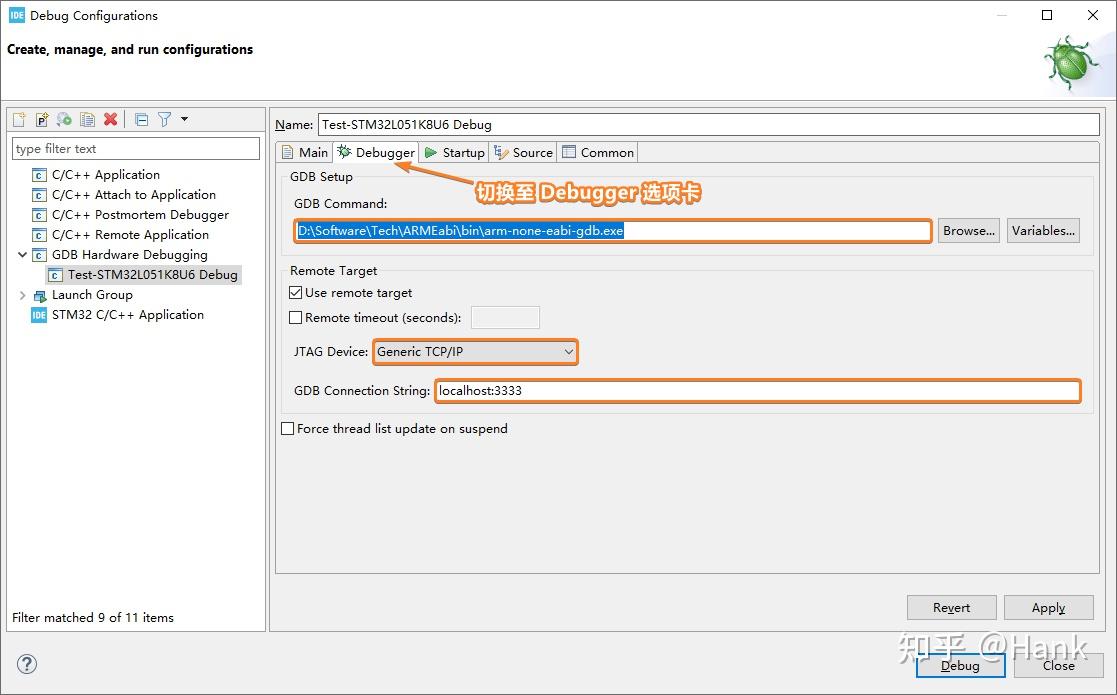Select STM32 C/C++ Application in tree
This screenshot has height=695, width=1117.
coord(127,315)
